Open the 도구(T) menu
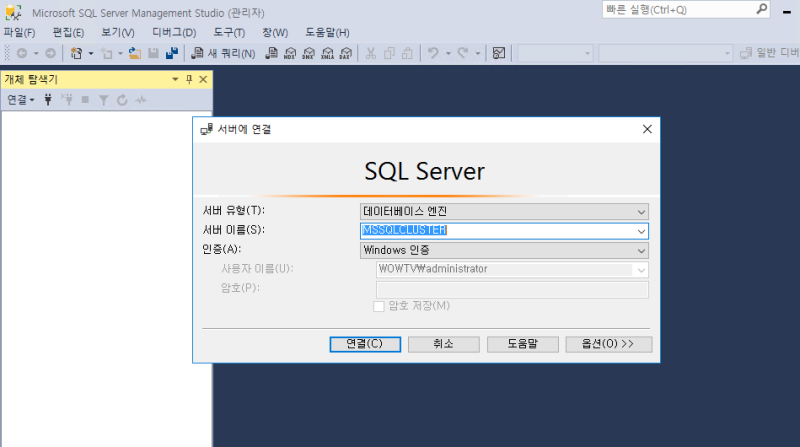 coord(229,32)
